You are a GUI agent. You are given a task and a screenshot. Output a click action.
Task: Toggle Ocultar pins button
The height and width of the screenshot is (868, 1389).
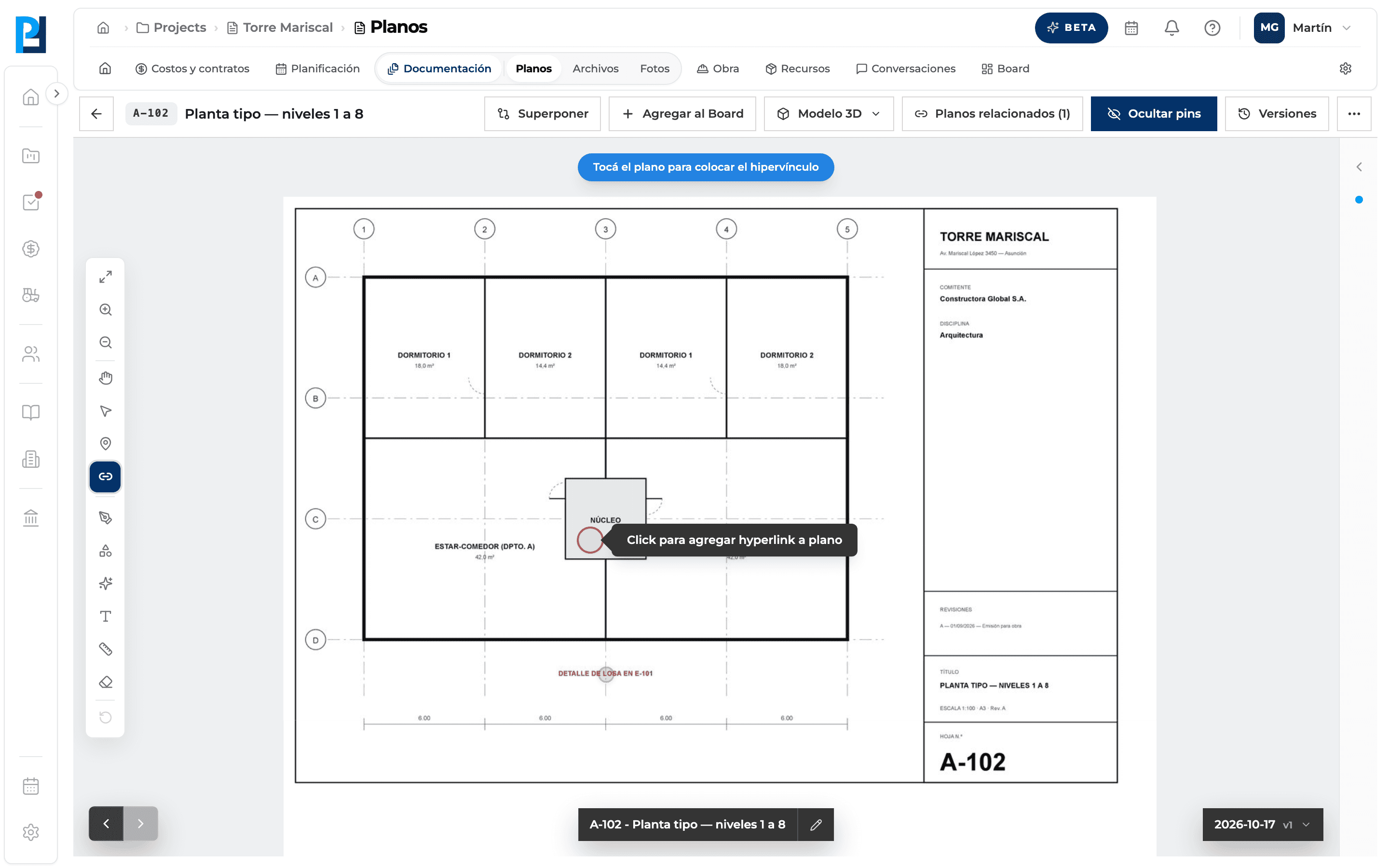[1154, 114]
